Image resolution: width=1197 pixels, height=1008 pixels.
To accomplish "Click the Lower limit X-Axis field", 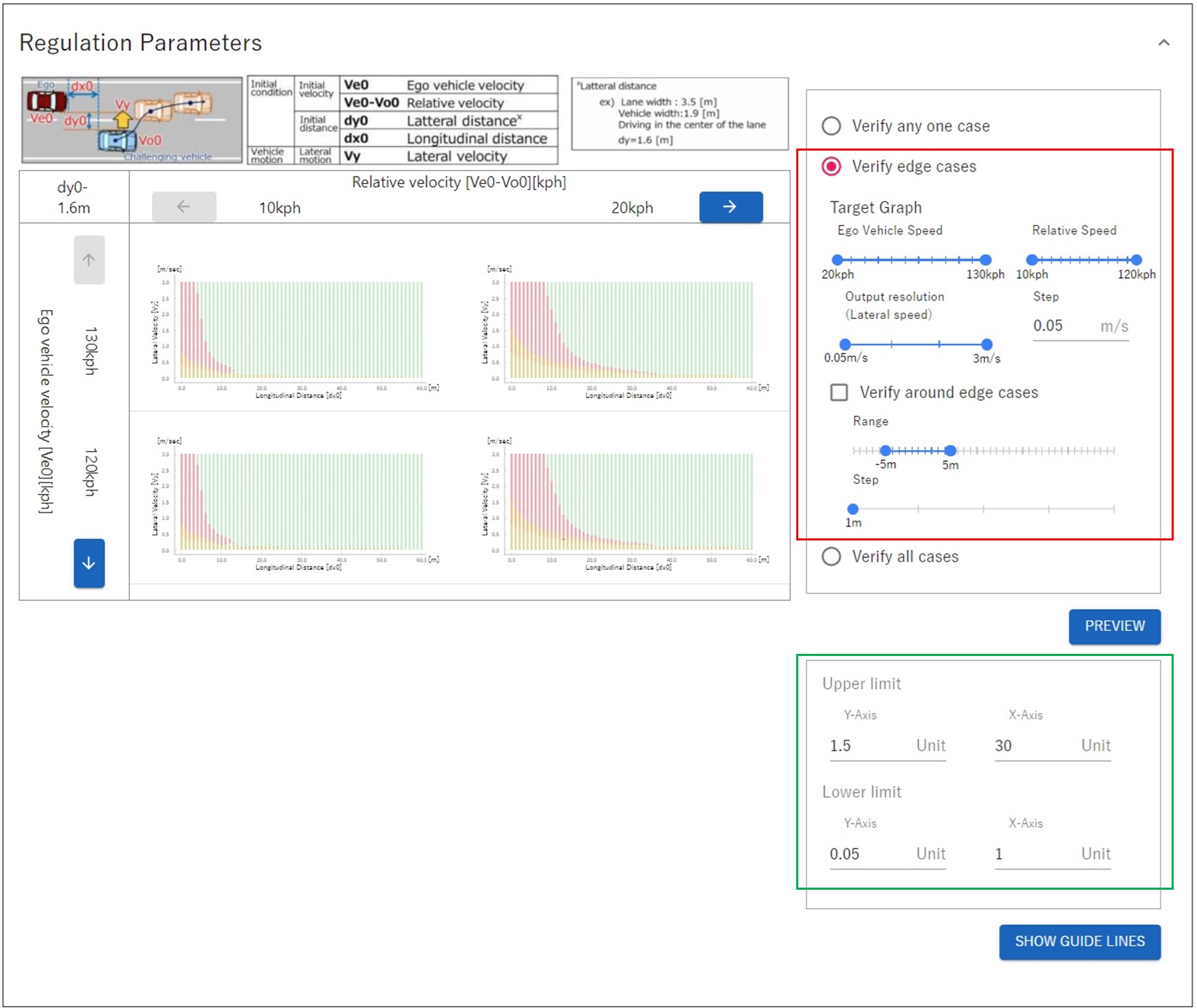I will tap(1035, 854).
